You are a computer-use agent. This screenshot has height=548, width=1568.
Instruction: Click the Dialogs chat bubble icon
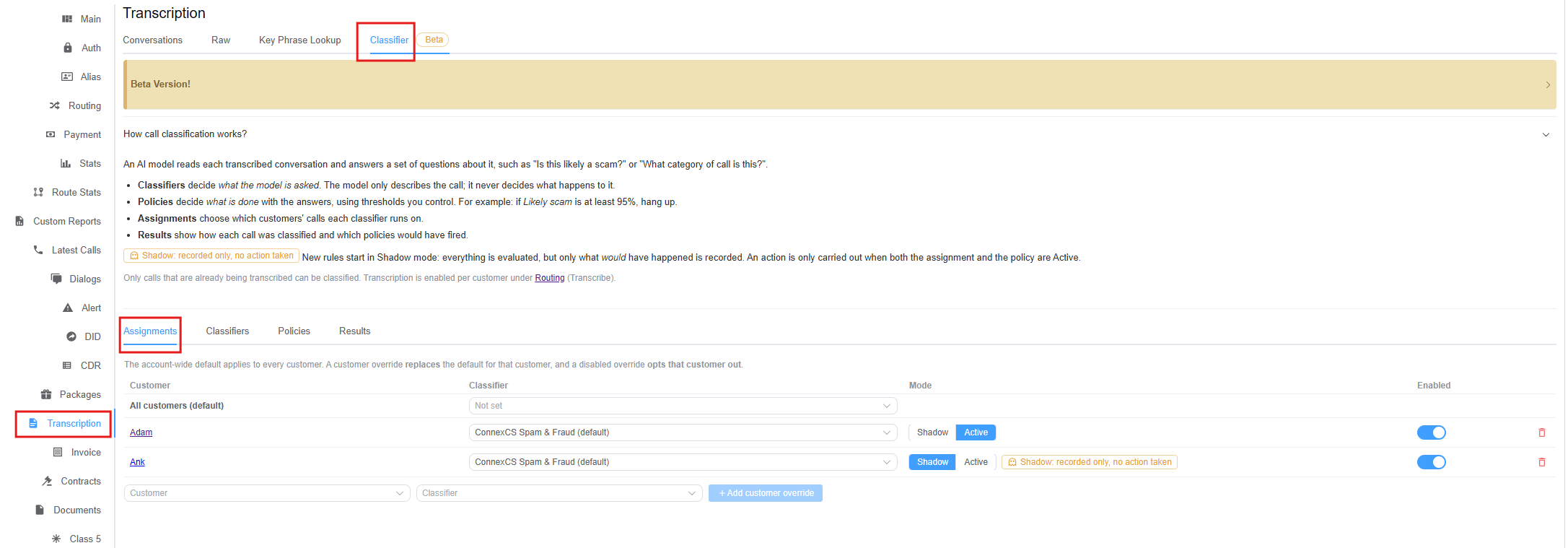coord(56,279)
